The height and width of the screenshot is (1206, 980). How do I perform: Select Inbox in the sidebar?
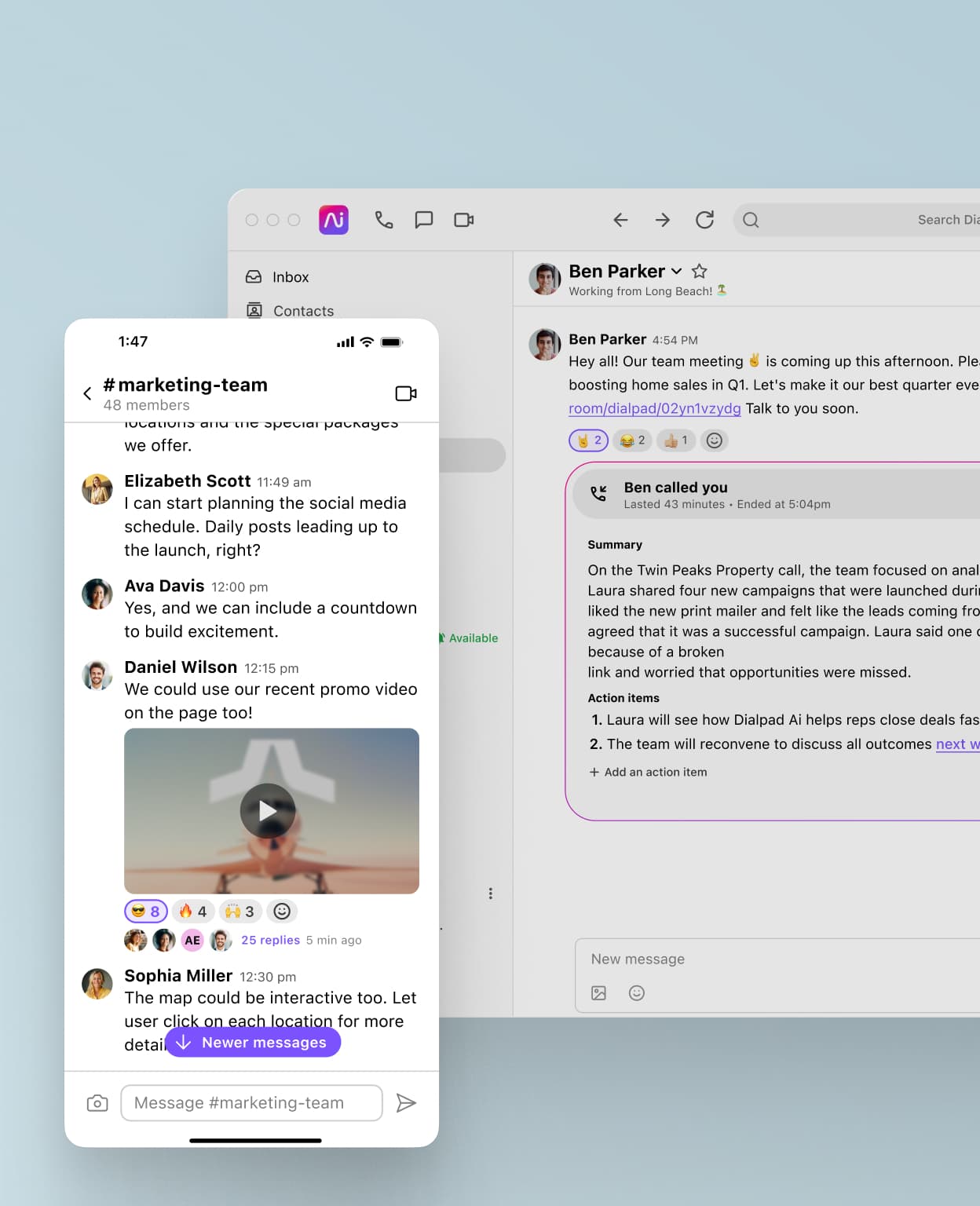click(x=291, y=276)
